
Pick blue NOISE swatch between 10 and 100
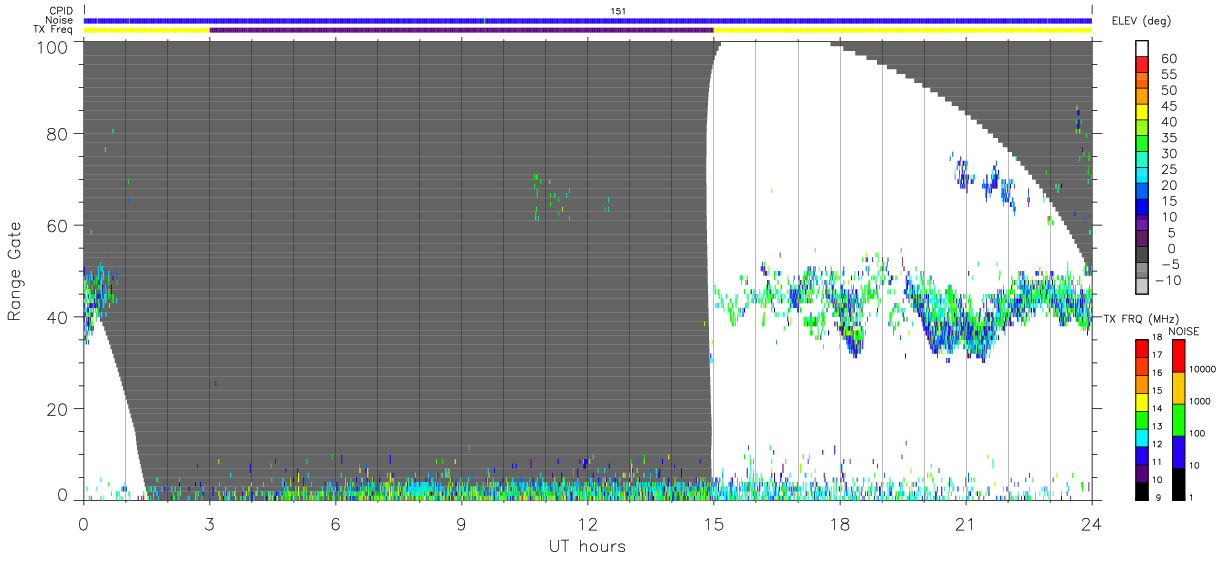(x=1177, y=452)
